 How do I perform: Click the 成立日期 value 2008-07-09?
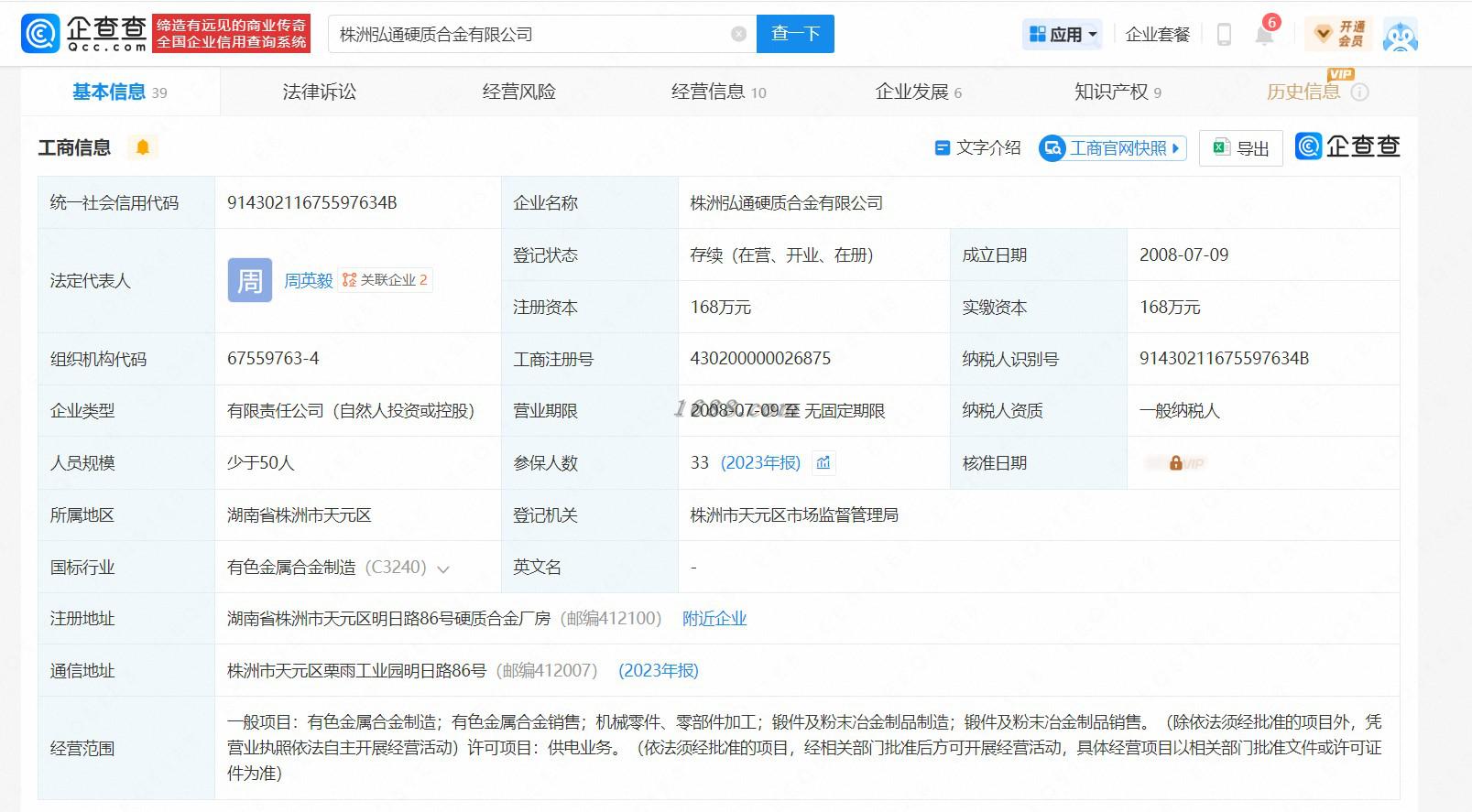click(x=1184, y=255)
